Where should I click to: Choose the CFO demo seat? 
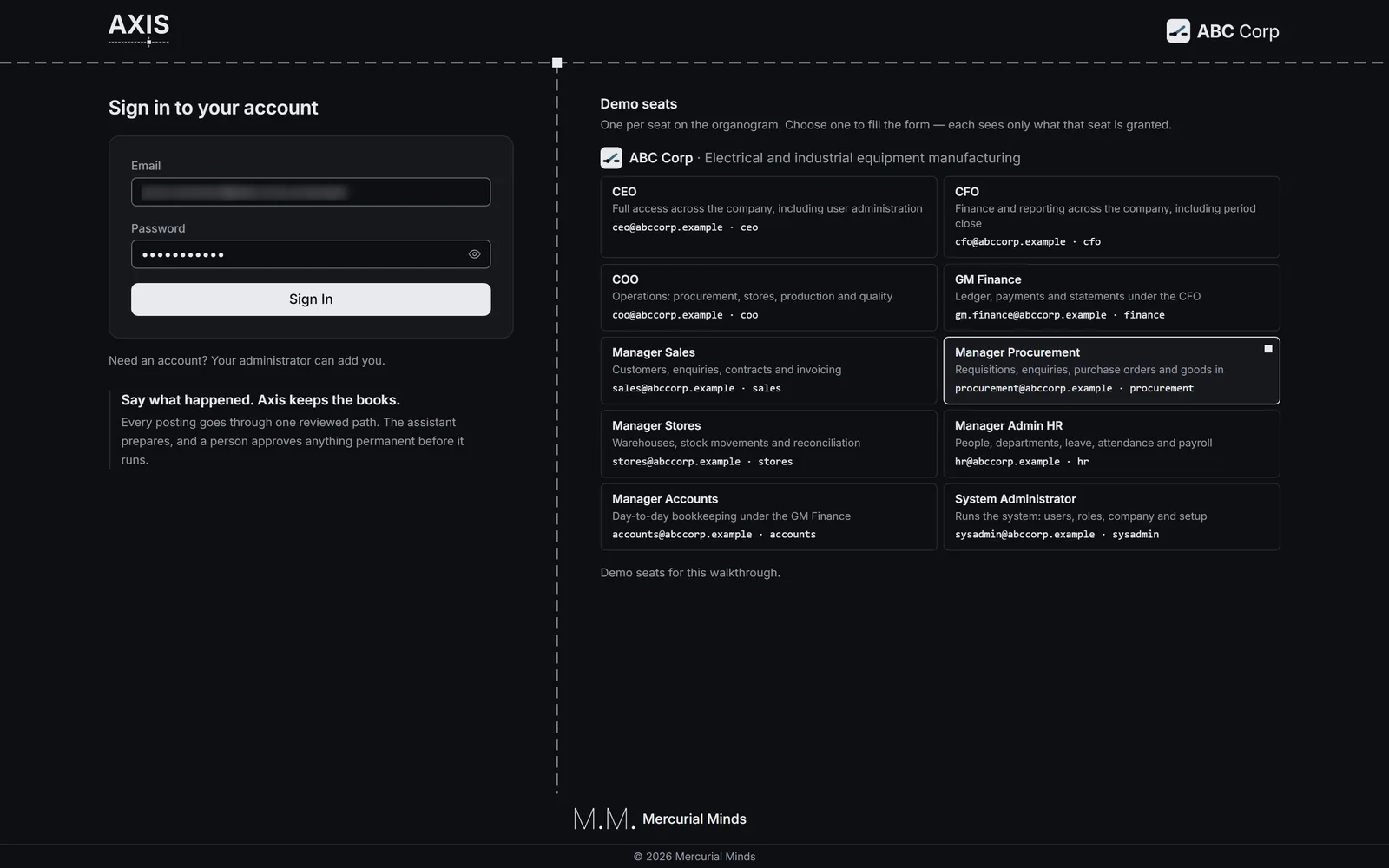pyautogui.click(x=1111, y=217)
